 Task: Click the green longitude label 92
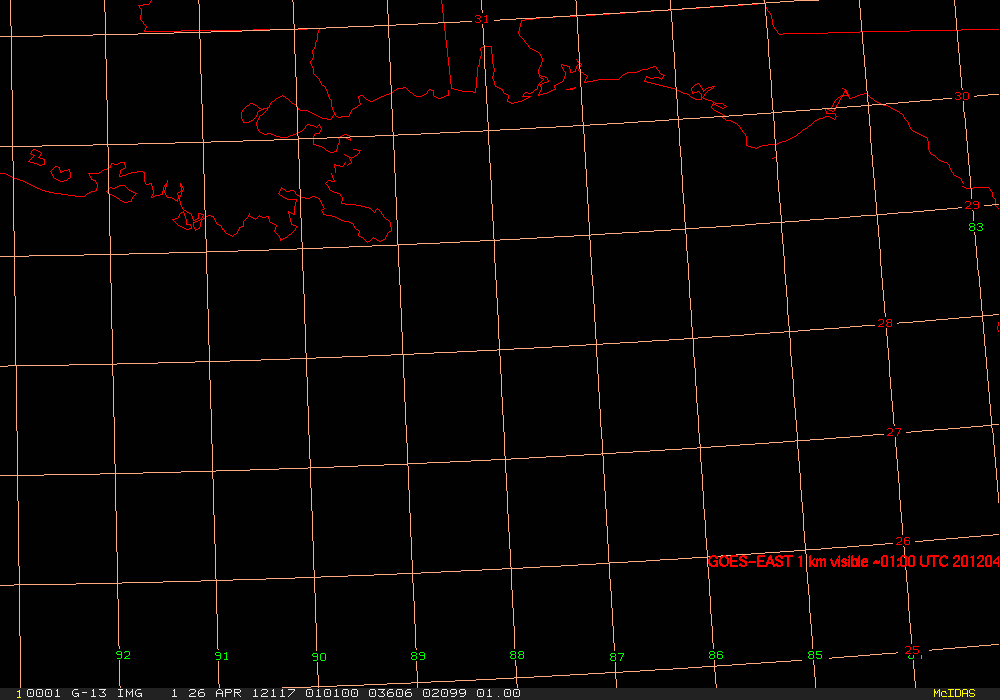(x=123, y=655)
